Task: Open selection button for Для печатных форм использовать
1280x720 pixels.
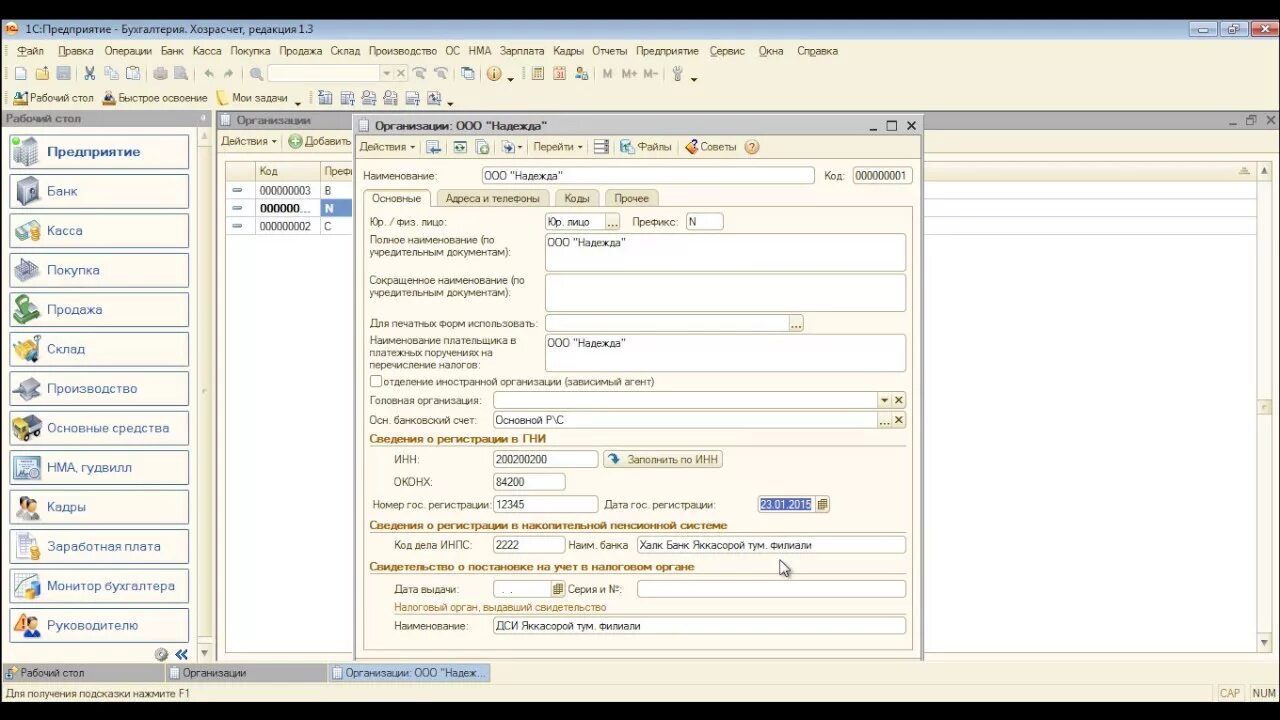Action: (796, 324)
